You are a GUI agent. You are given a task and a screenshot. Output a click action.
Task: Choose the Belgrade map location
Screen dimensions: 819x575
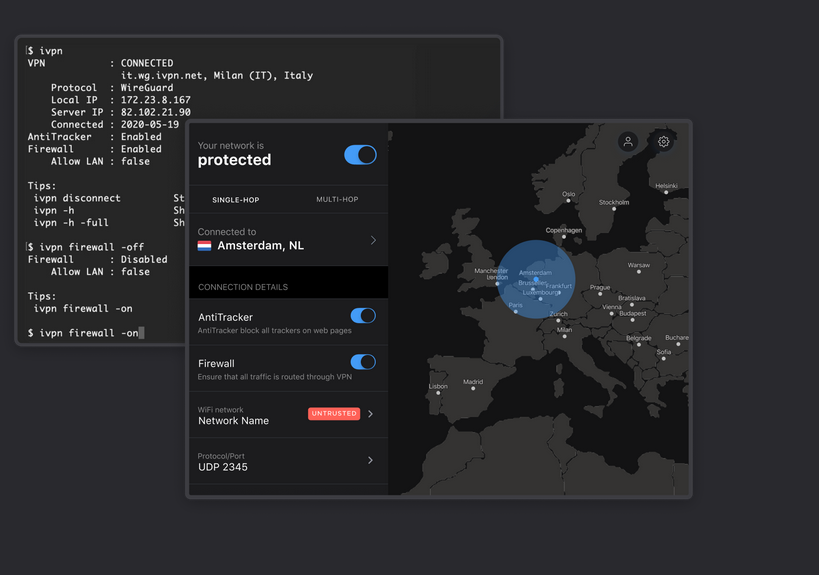point(638,344)
